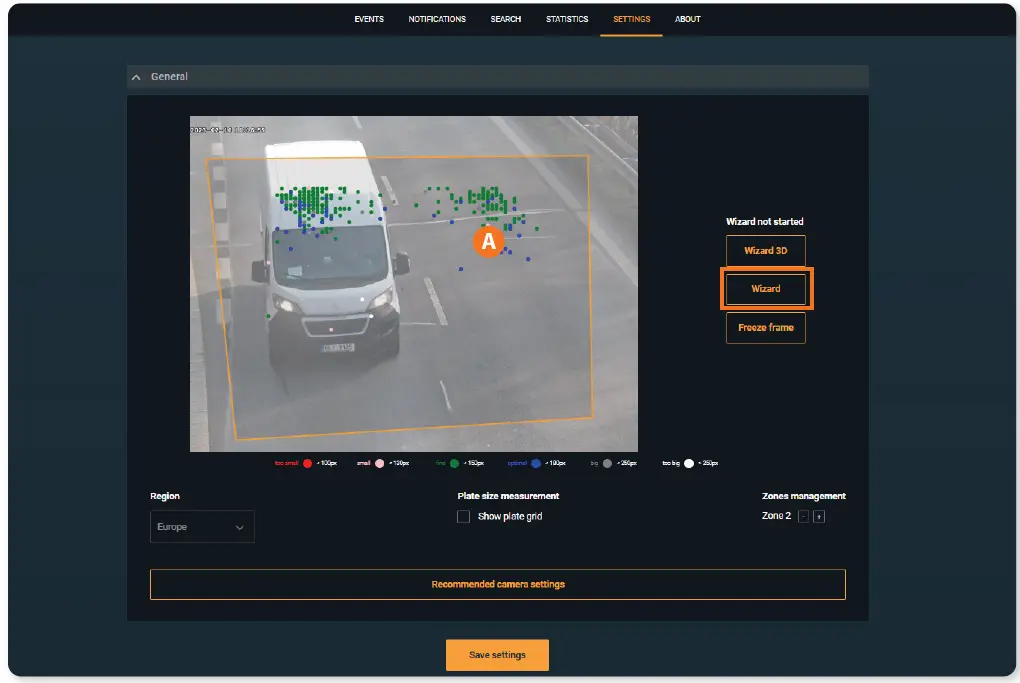
Task: Click the red 'too small' legend dot
Action: (x=307, y=464)
